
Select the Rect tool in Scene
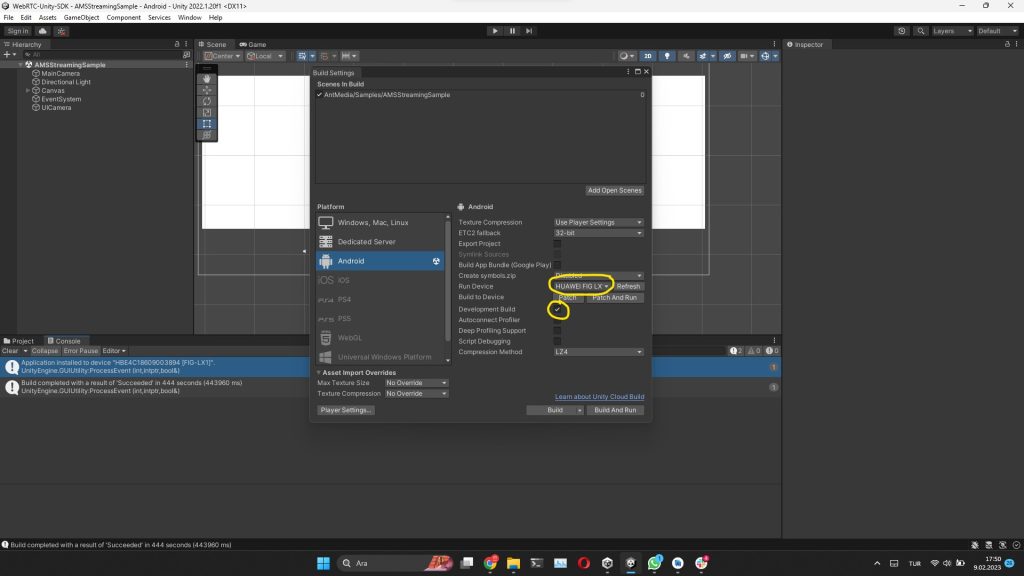pos(207,123)
